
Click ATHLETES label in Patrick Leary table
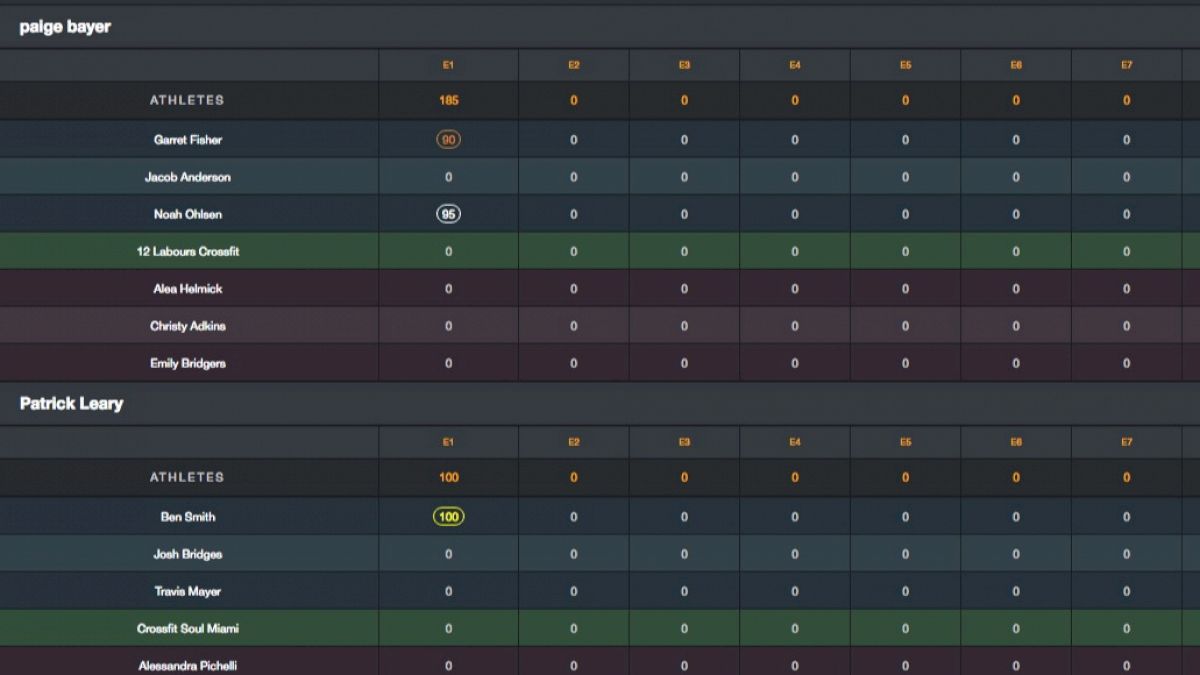[187, 477]
